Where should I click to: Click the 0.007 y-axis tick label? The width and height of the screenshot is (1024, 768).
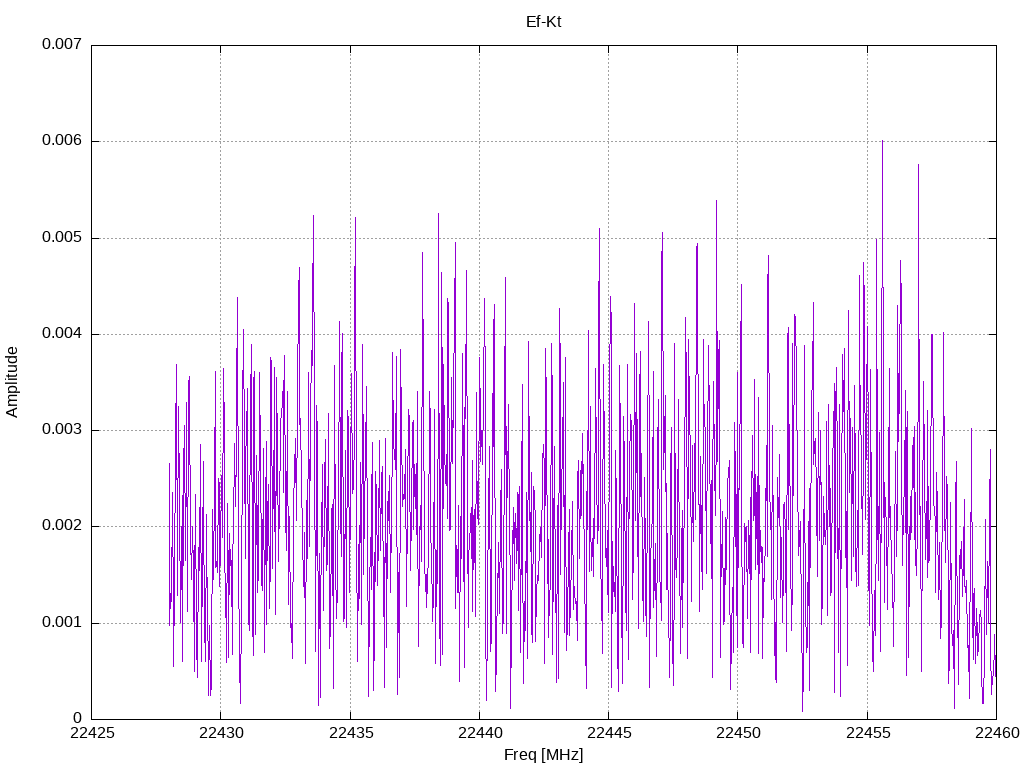click(62, 44)
